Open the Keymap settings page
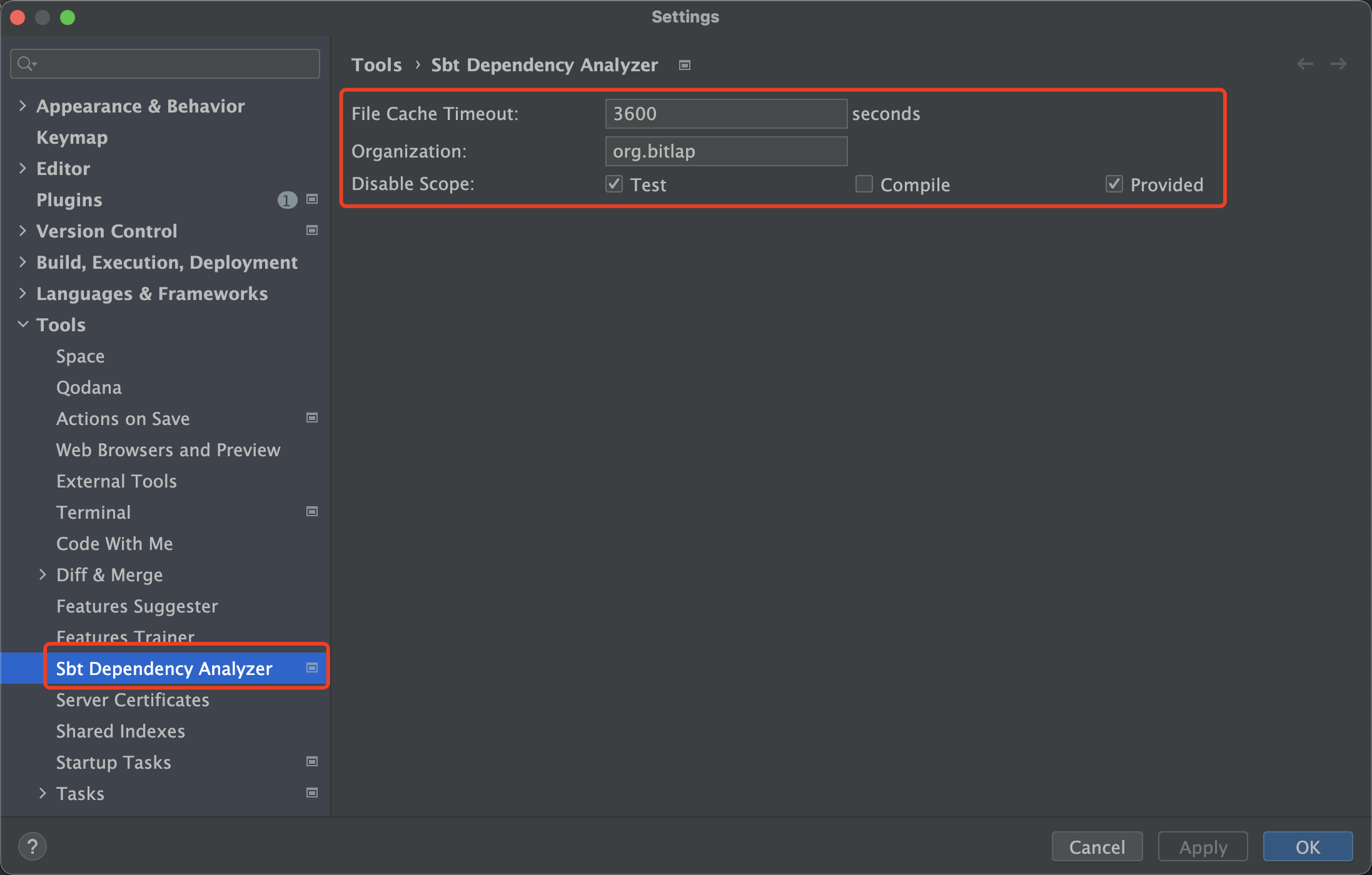 click(x=72, y=137)
